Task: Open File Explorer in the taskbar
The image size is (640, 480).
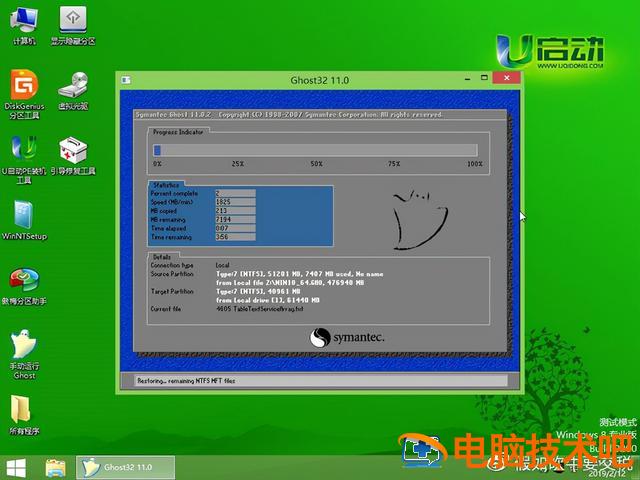Action: tap(56, 468)
